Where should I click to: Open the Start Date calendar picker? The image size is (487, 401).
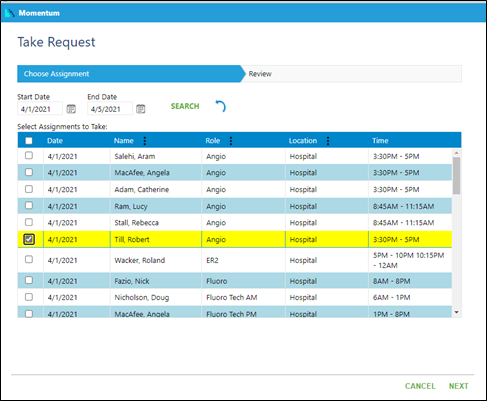[x=71, y=109]
